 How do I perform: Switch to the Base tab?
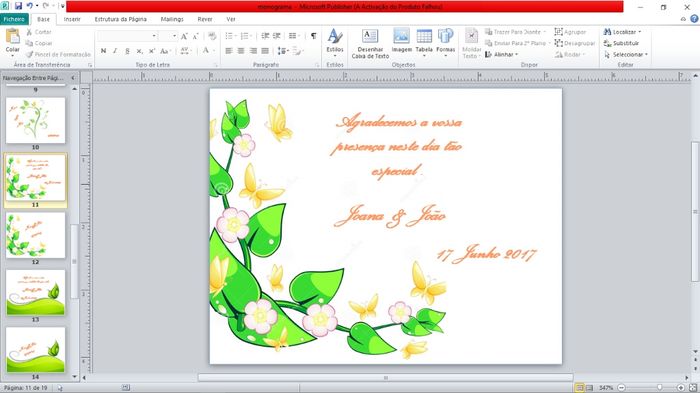[x=43, y=19]
